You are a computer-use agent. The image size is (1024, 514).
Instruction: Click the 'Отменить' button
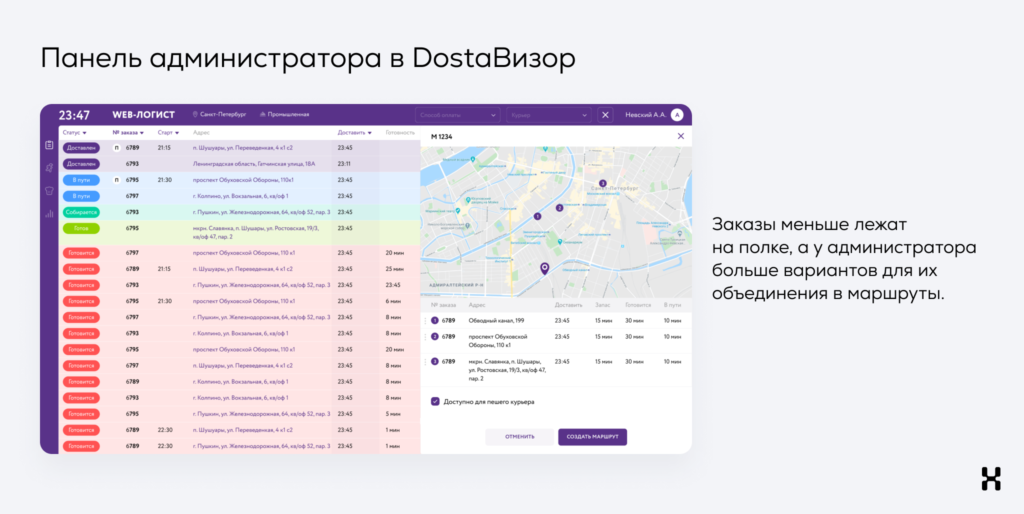point(519,437)
